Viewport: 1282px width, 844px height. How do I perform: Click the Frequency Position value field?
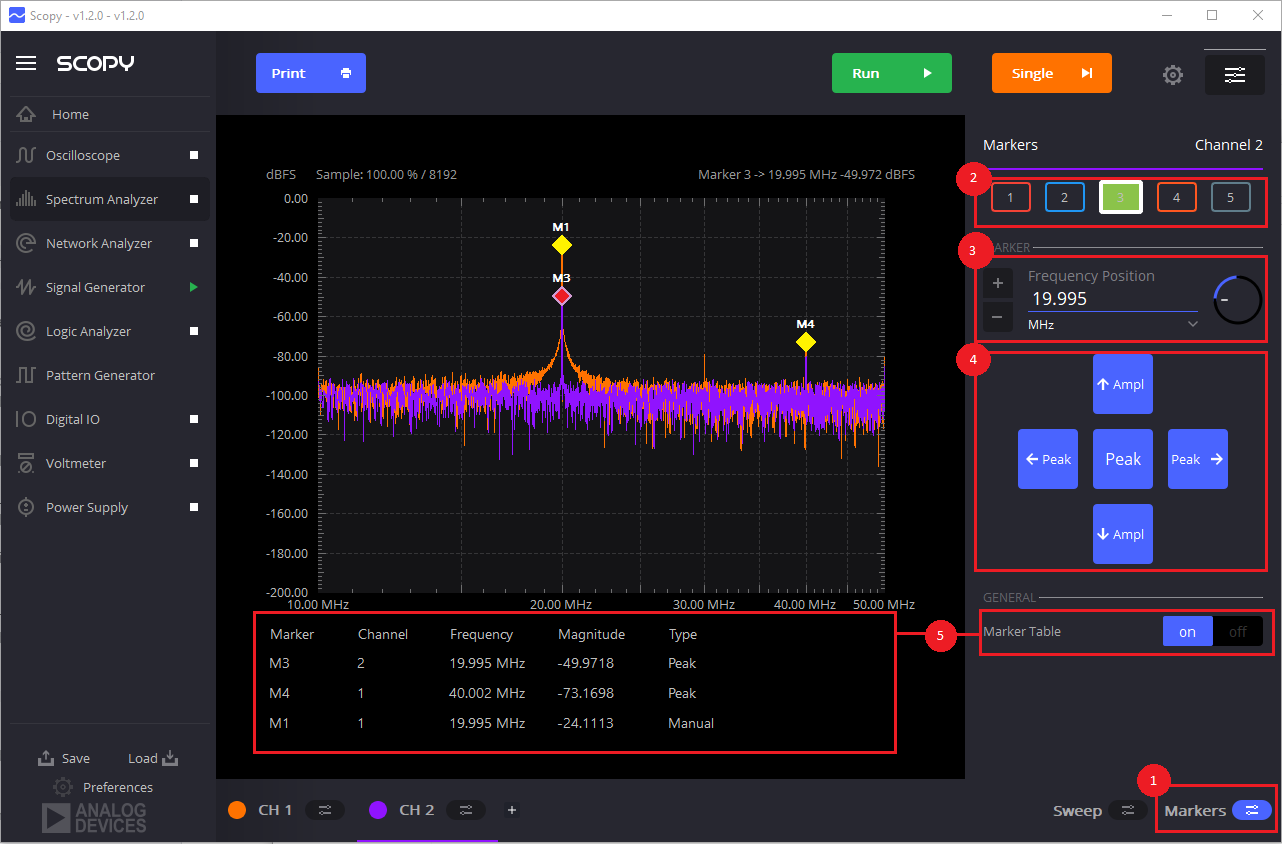[1113, 299]
